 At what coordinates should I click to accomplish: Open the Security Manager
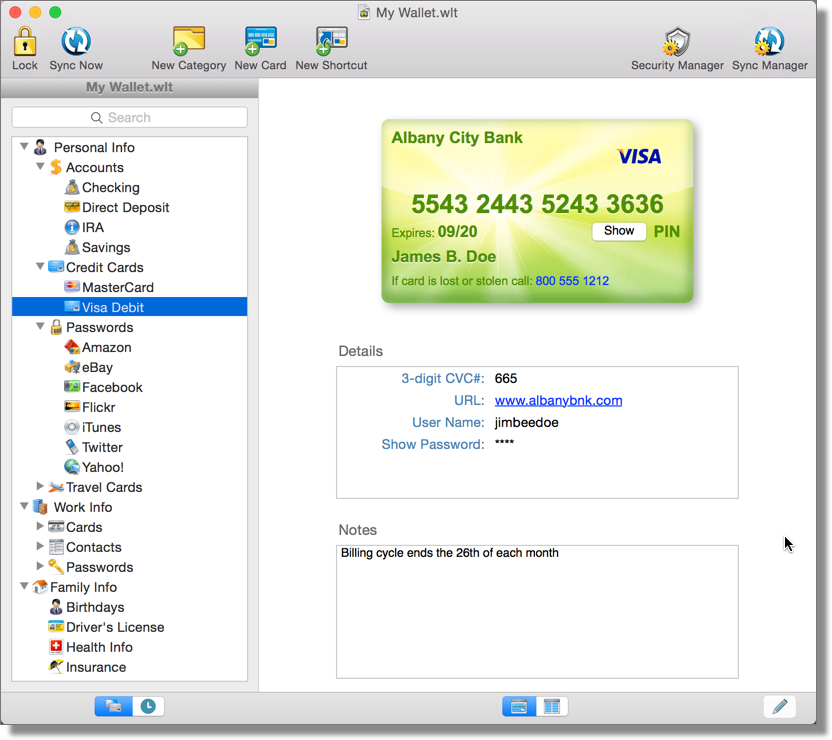coord(677,41)
